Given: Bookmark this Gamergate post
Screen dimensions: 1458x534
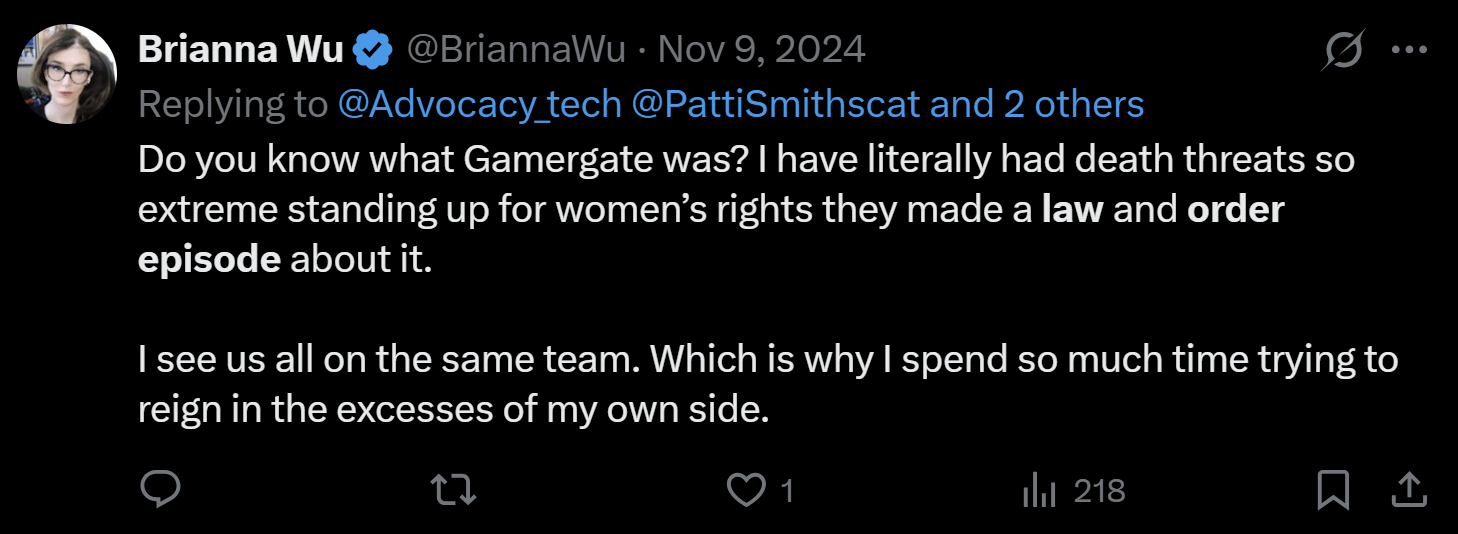Looking at the screenshot, I should (x=1333, y=490).
